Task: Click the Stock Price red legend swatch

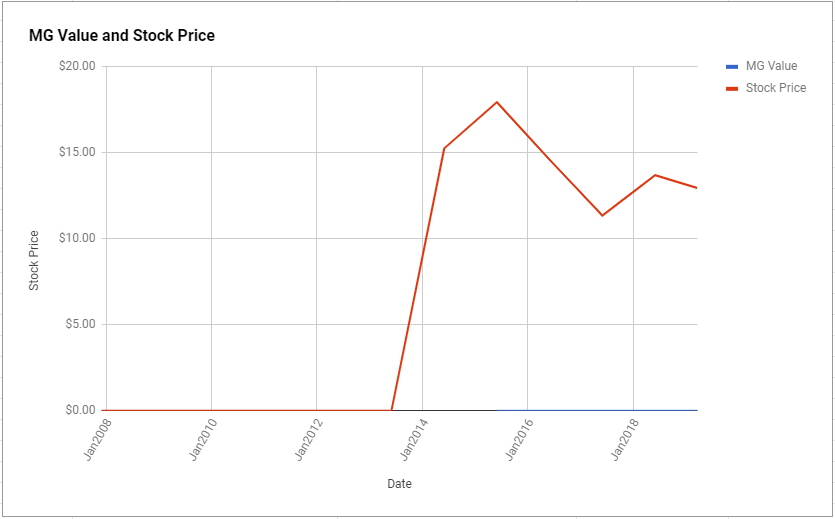Action: [732, 88]
